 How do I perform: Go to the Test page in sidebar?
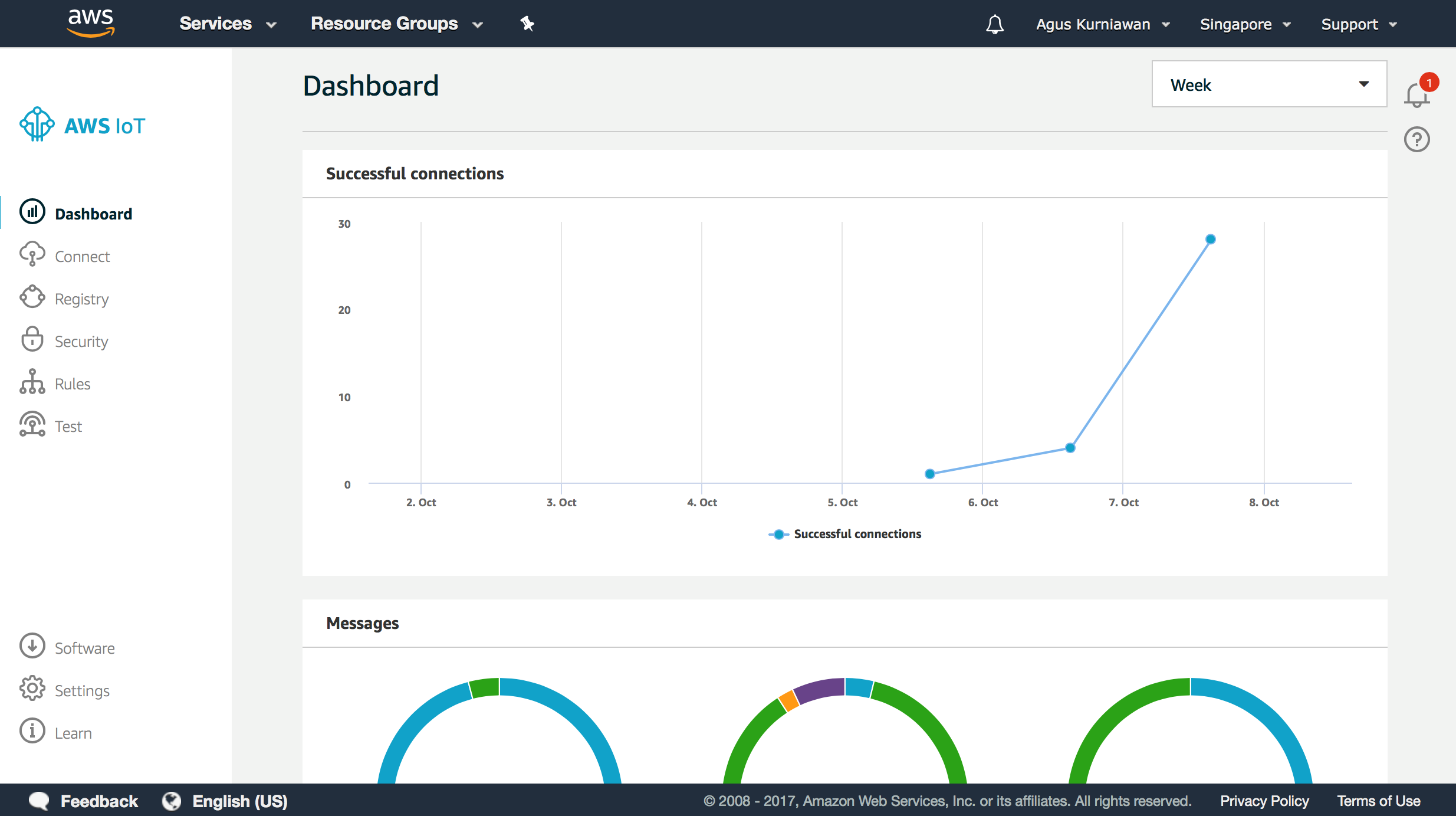tap(68, 427)
